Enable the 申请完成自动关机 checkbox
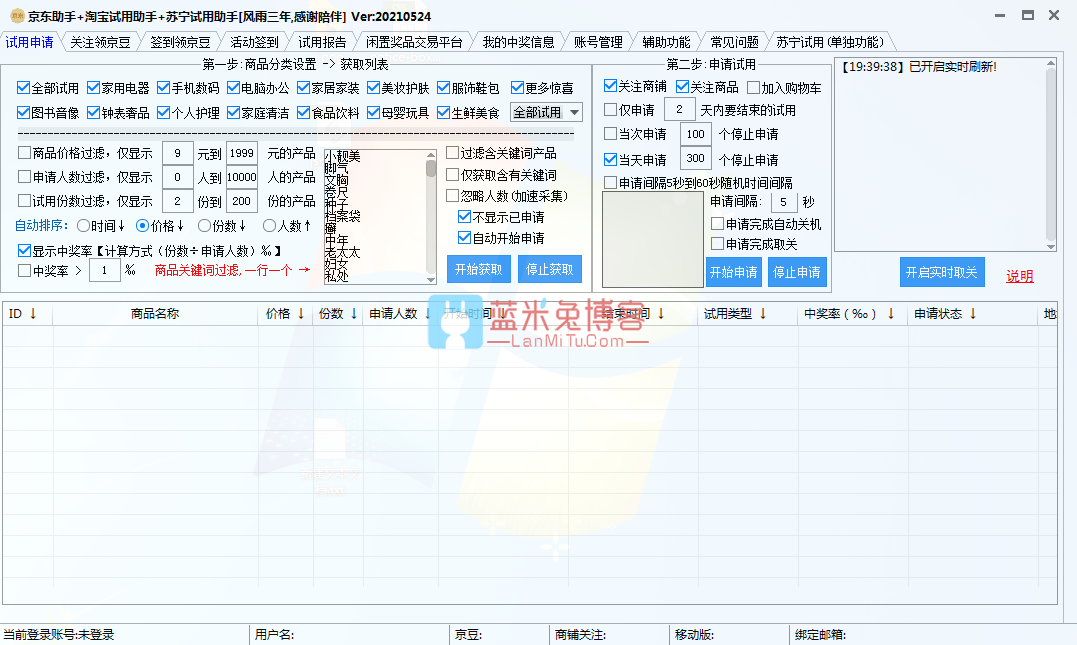Viewport: 1077px width, 645px height. (717, 223)
